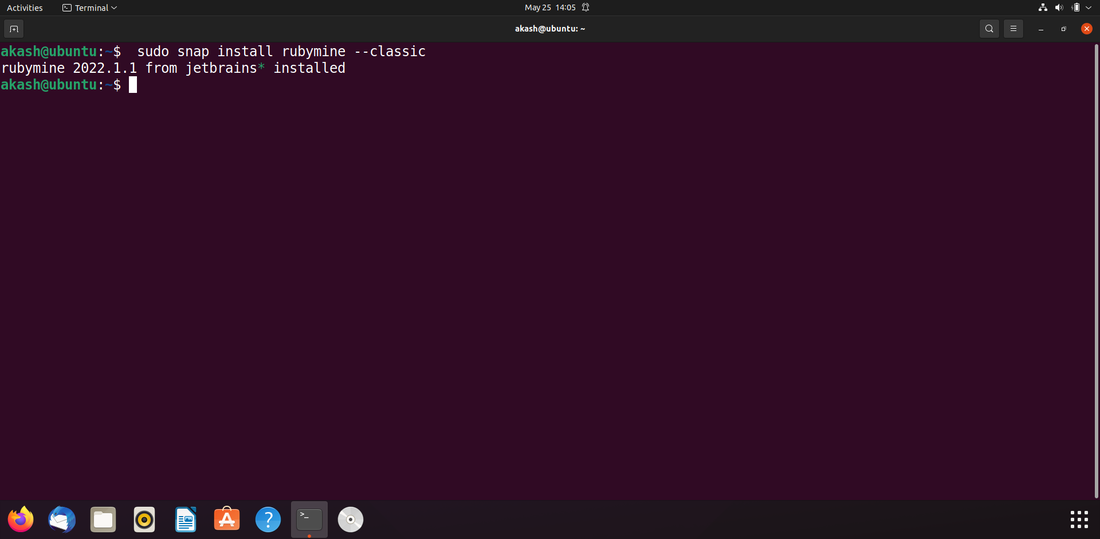
Task: Click the block cursor at the empty prompt
Action: tap(133, 85)
